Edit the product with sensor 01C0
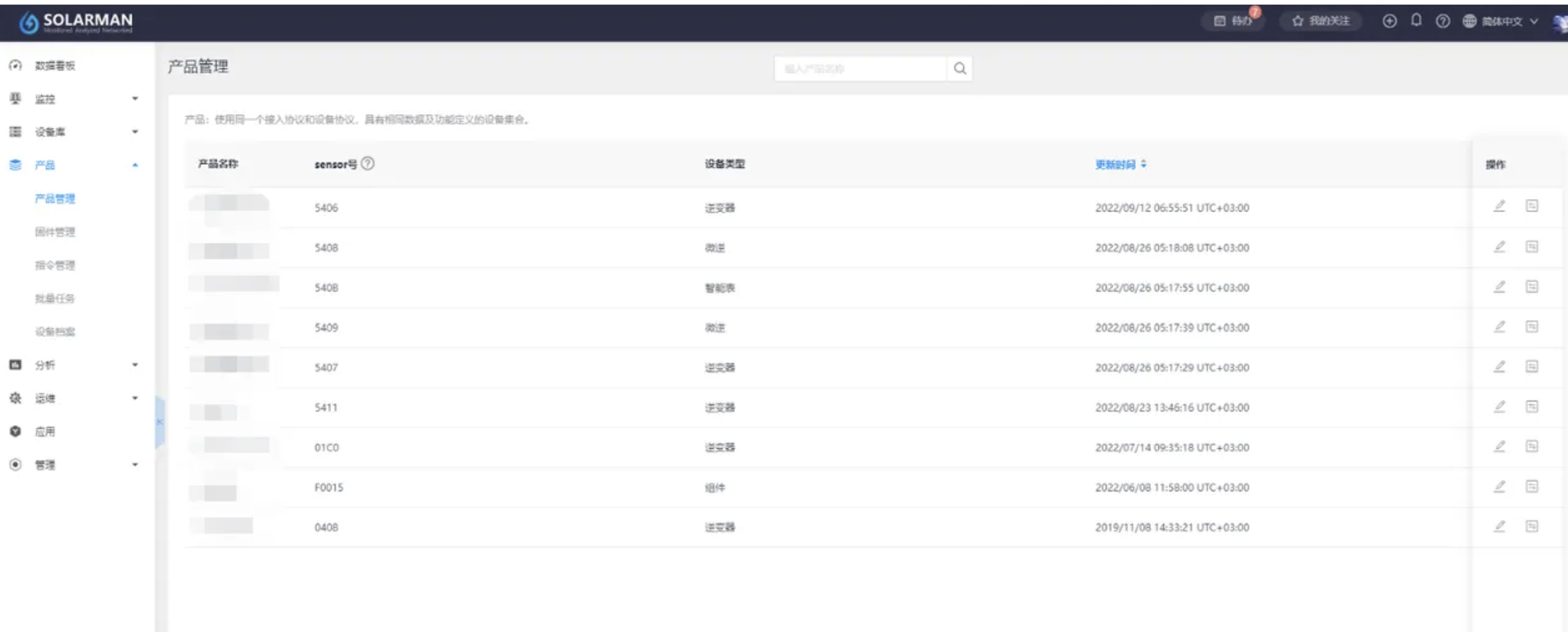The height and width of the screenshot is (632, 1568). [1500, 446]
